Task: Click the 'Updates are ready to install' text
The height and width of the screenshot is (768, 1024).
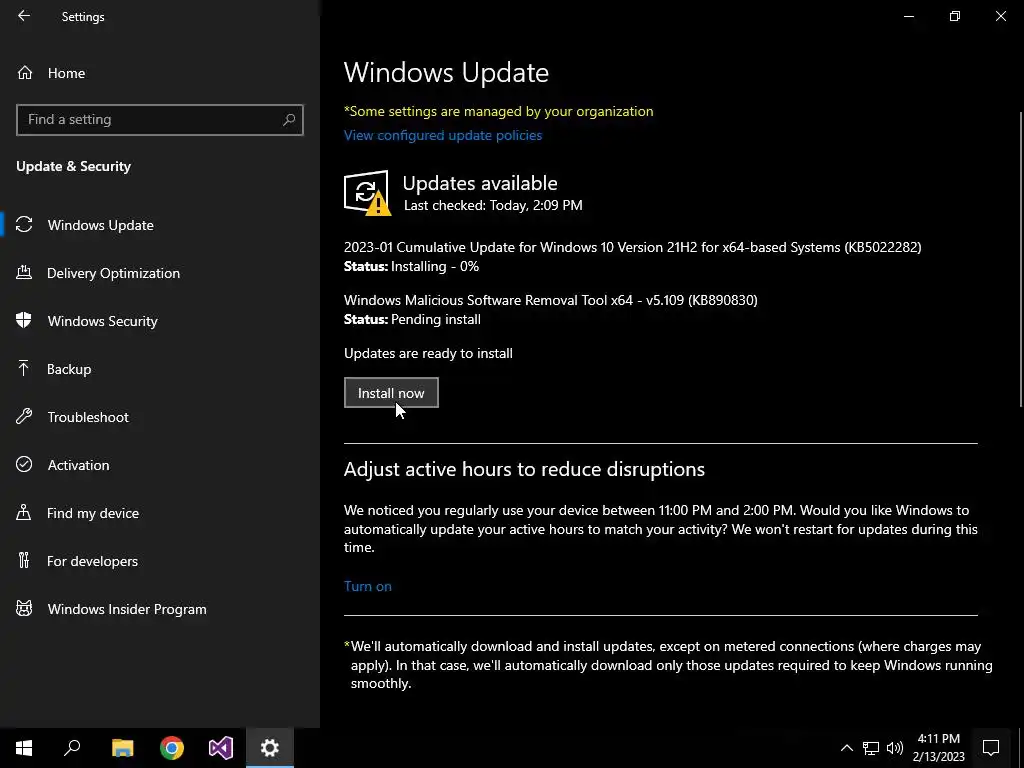Action: point(428,353)
